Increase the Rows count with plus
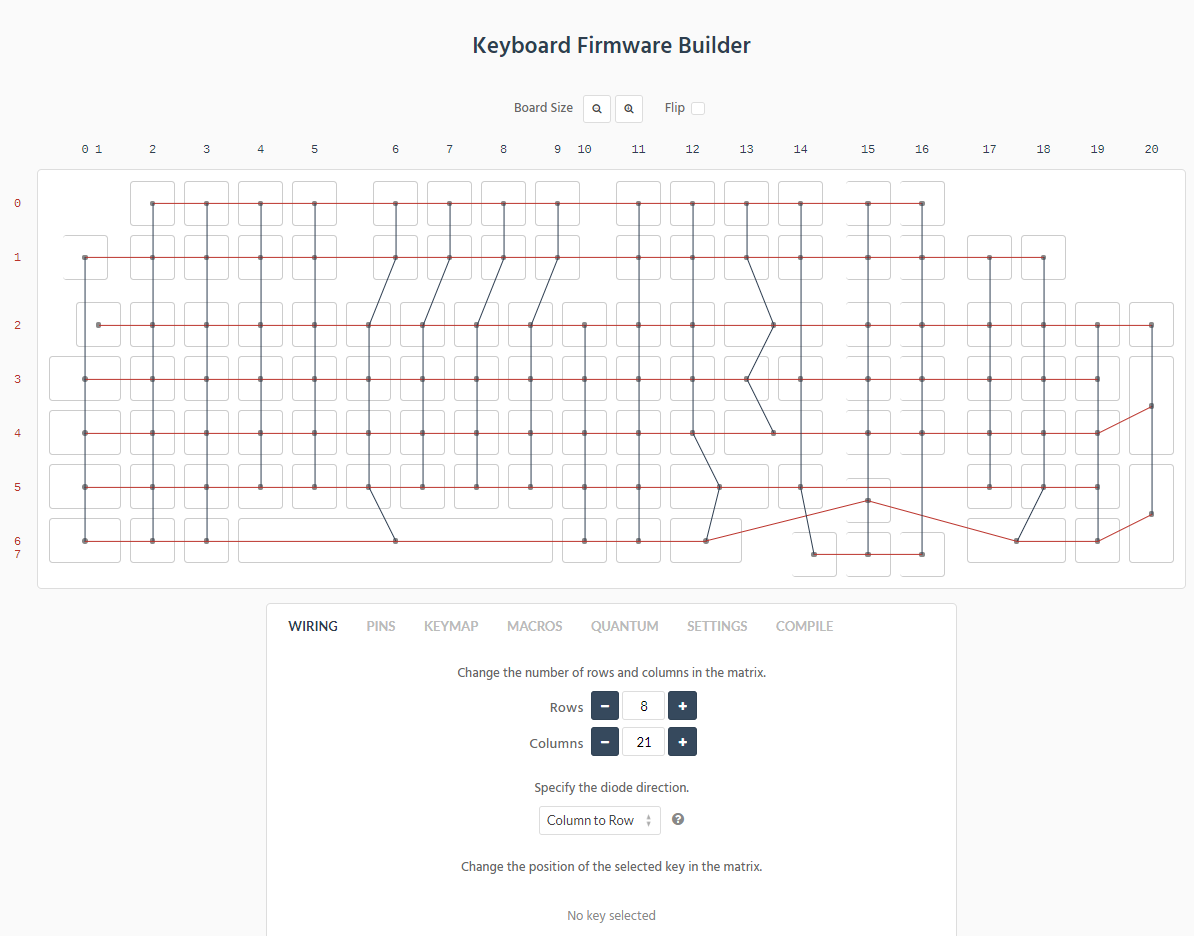 point(682,706)
